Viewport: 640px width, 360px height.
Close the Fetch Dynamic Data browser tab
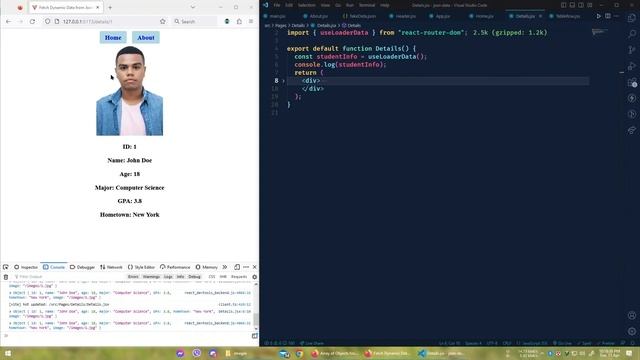pyautogui.click(x=98, y=7)
